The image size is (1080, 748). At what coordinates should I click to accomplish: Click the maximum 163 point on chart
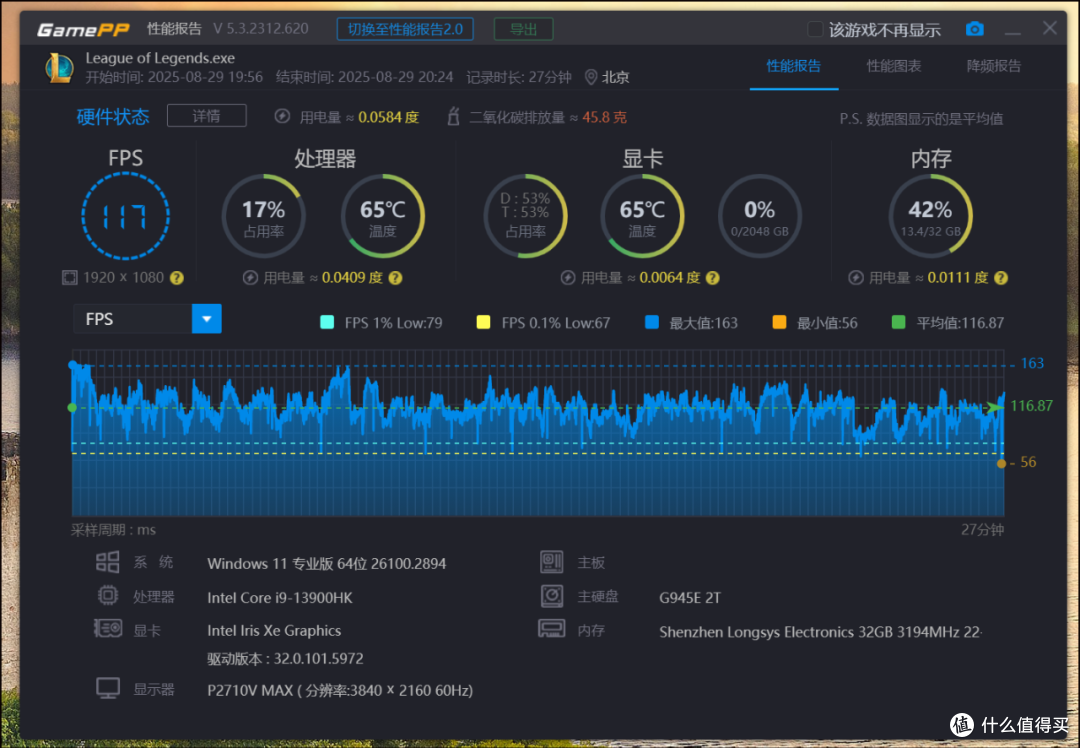coord(73,364)
